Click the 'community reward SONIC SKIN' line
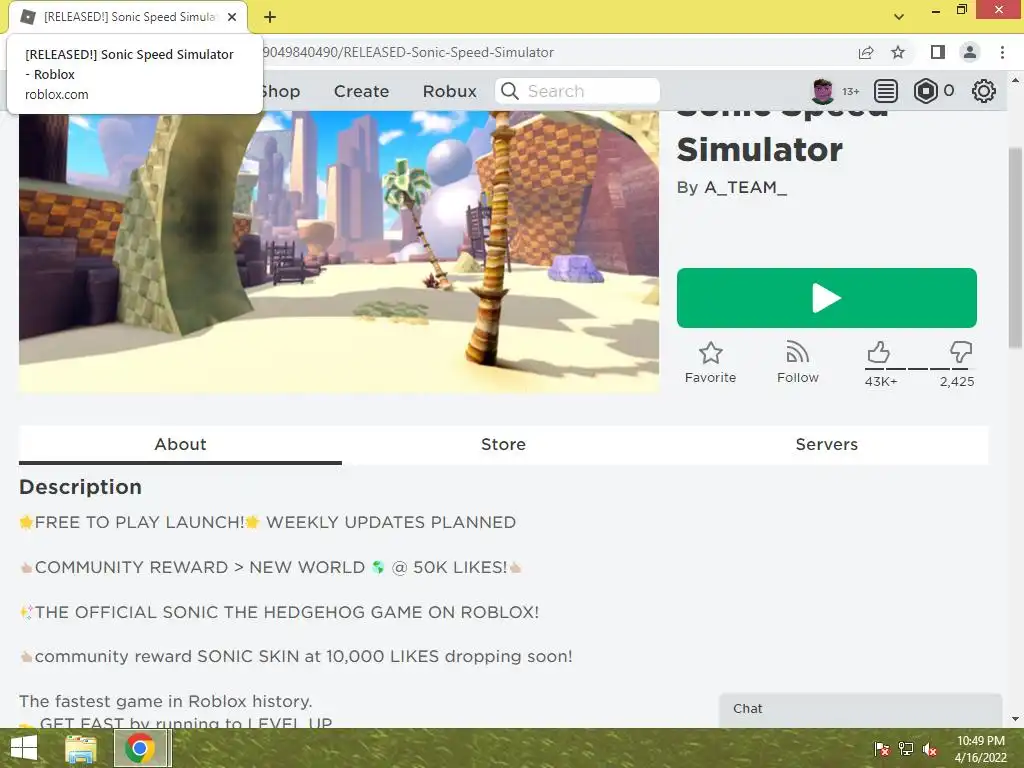1024x768 pixels. (x=296, y=656)
